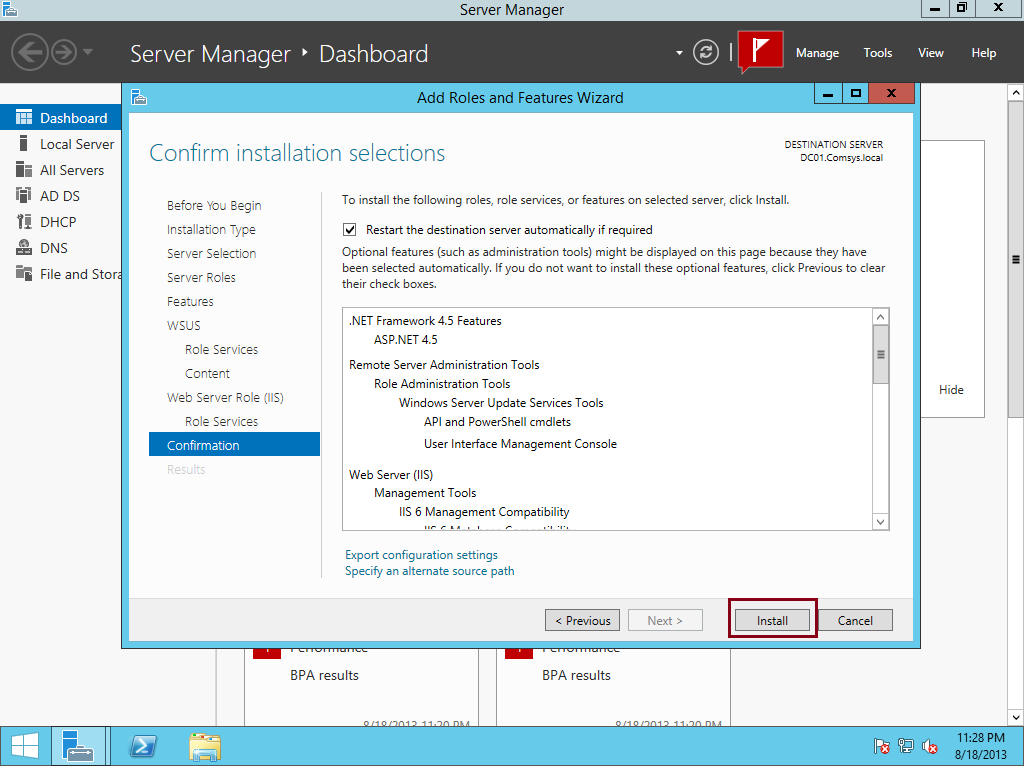
Task: Click Export configuration settings link
Action: click(x=420, y=554)
